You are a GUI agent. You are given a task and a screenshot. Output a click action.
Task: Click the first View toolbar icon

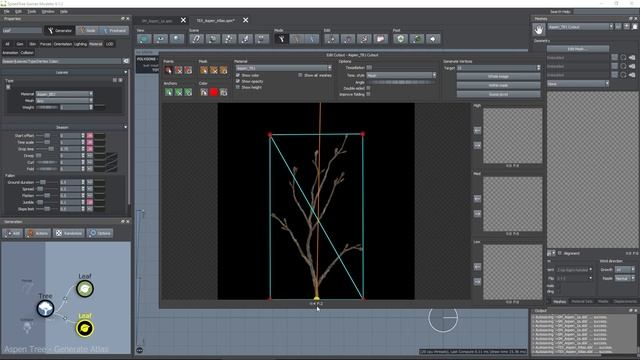[x=144, y=39]
